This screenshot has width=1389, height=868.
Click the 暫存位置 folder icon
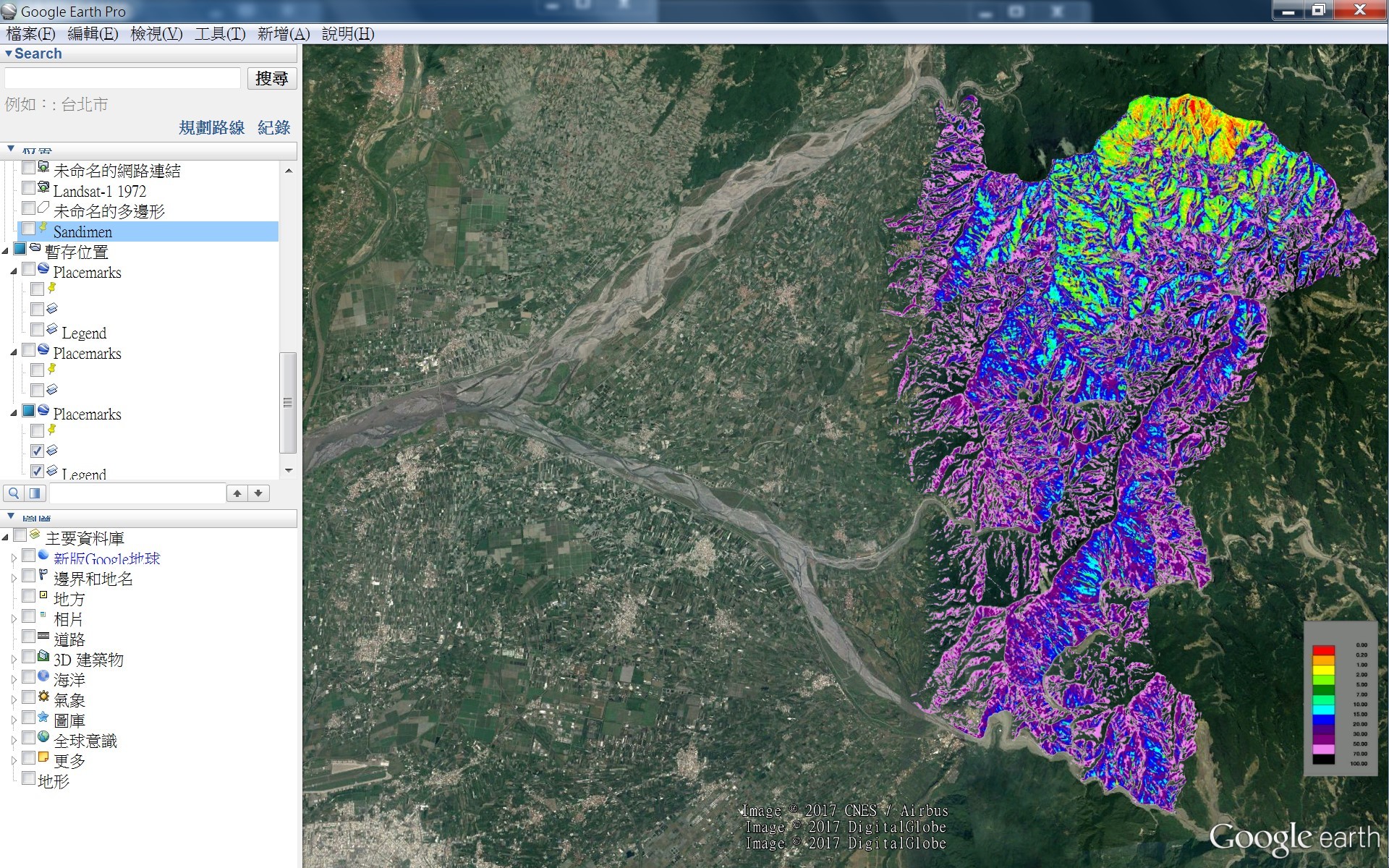(x=35, y=249)
